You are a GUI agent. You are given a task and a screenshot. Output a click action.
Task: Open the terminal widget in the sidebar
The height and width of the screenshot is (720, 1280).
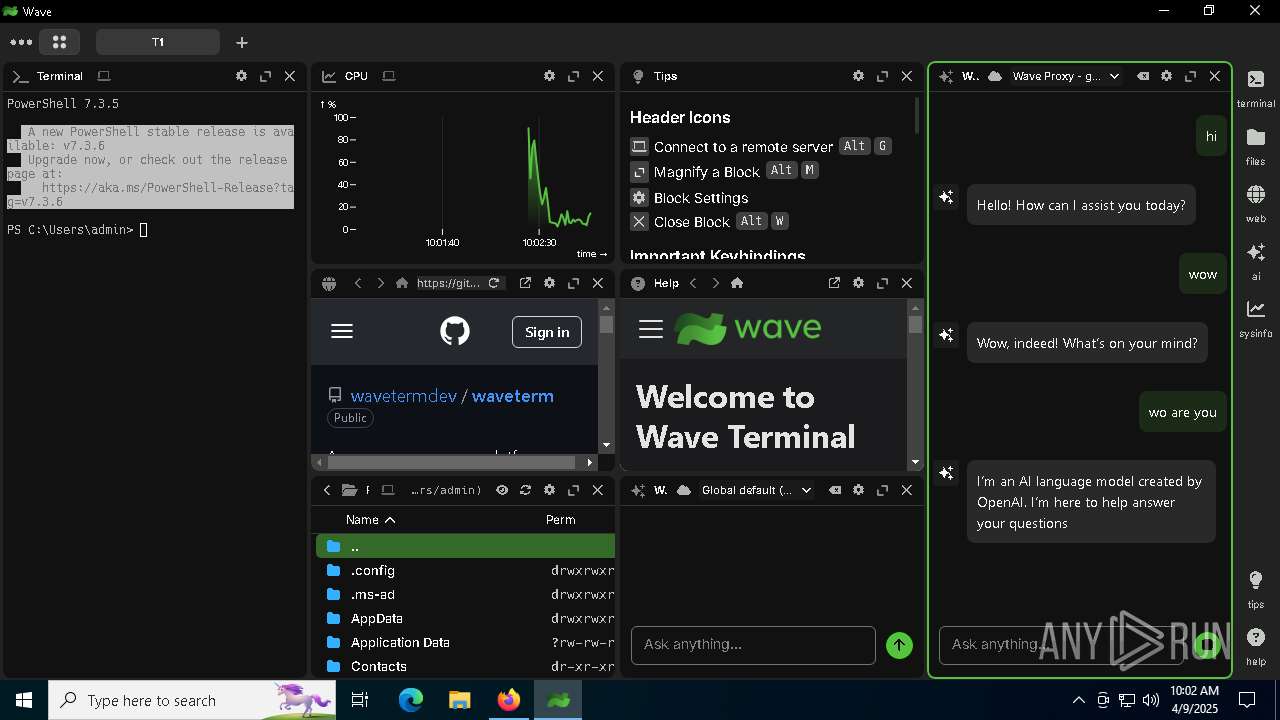1255,89
